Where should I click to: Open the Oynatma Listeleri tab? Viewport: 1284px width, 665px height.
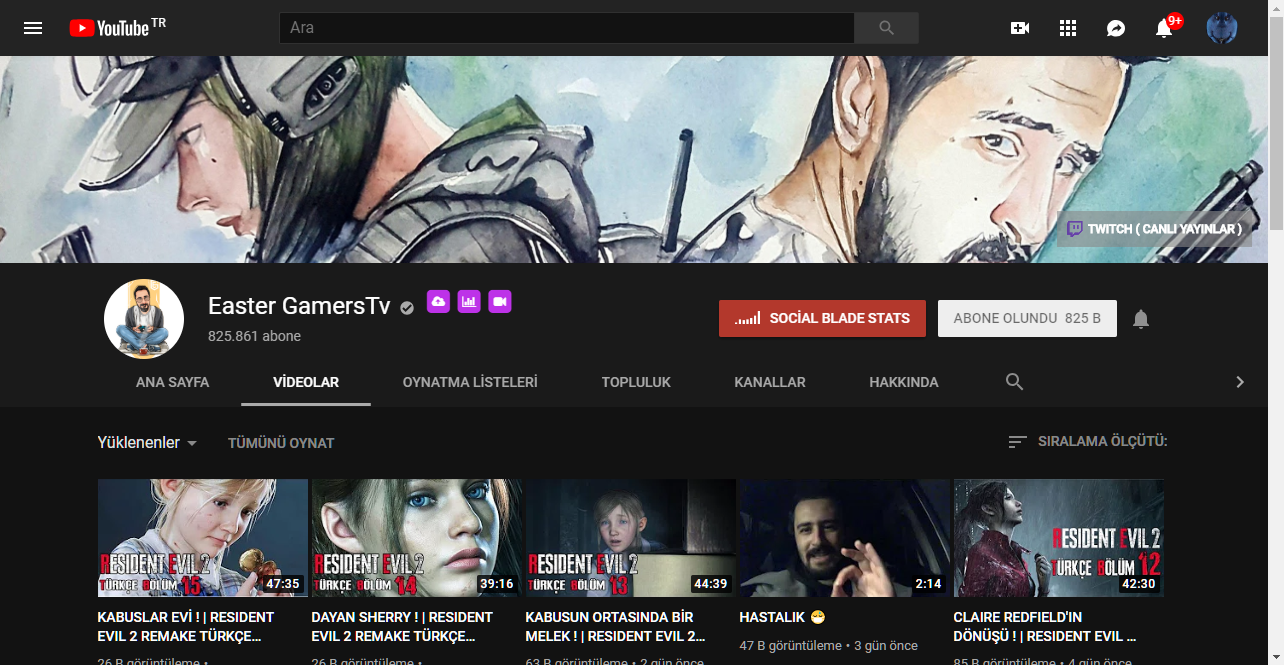(470, 382)
